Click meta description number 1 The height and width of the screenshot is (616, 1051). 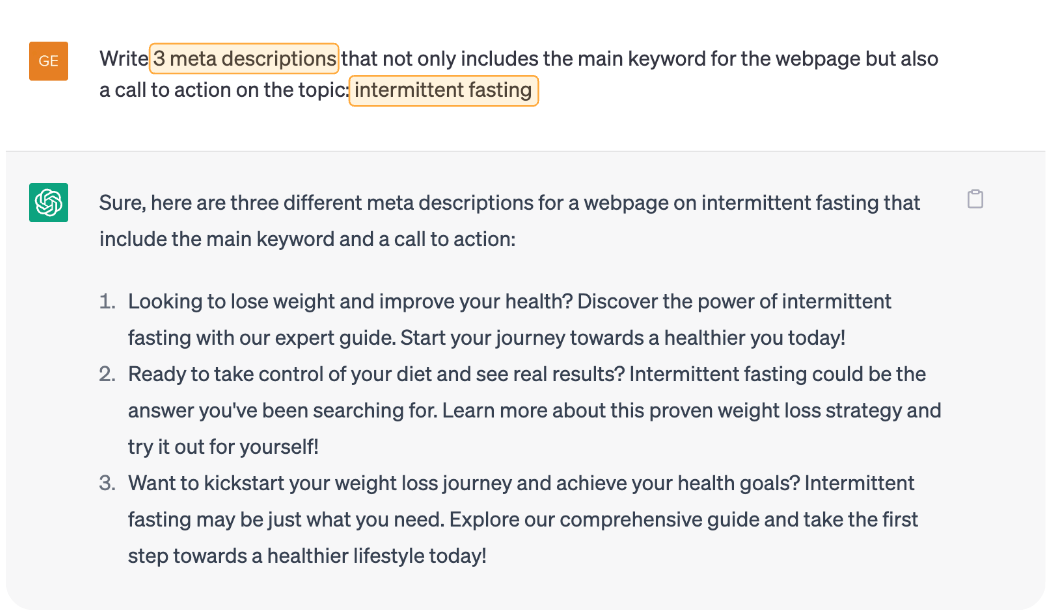pos(500,318)
